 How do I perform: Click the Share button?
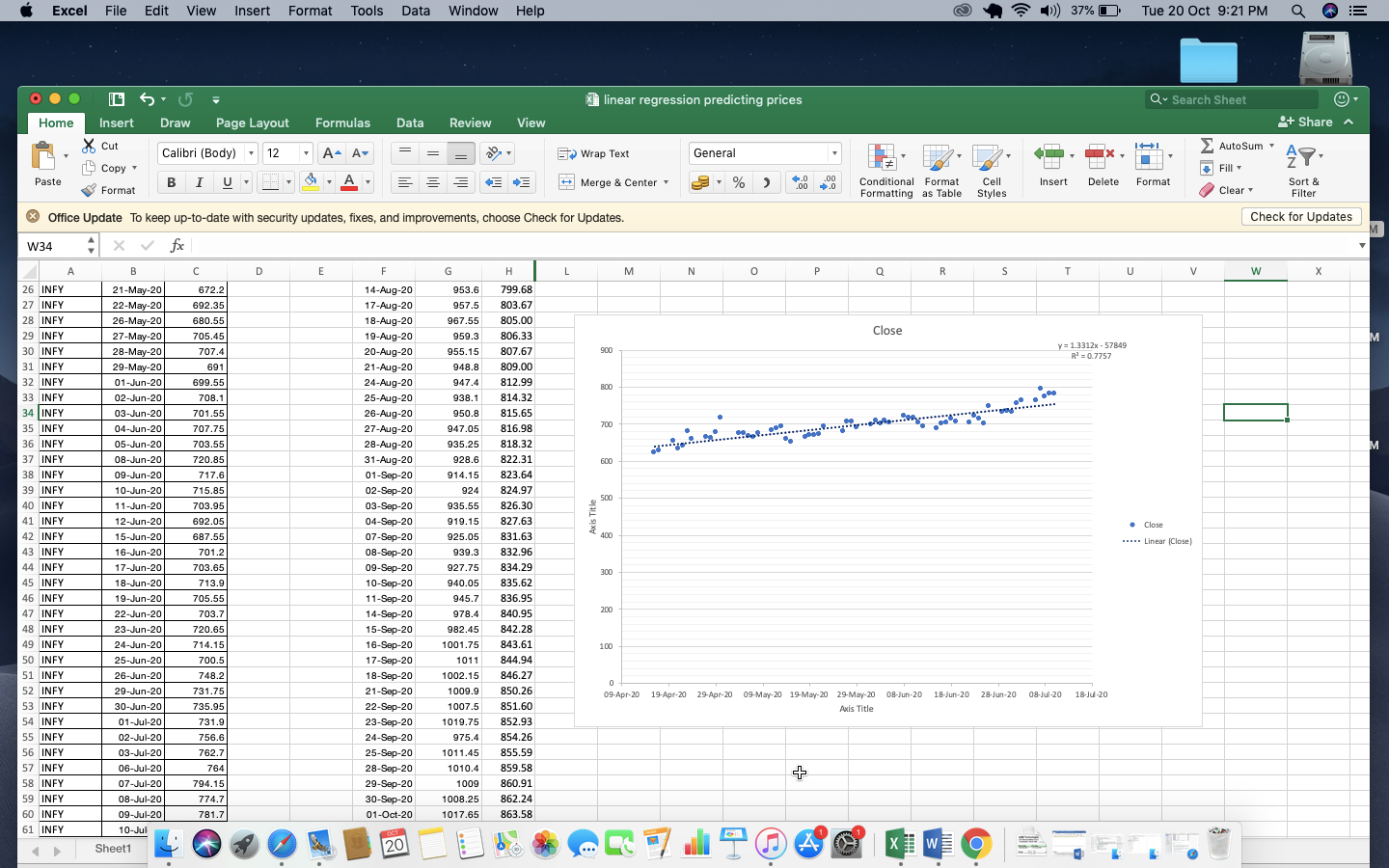[1305, 122]
